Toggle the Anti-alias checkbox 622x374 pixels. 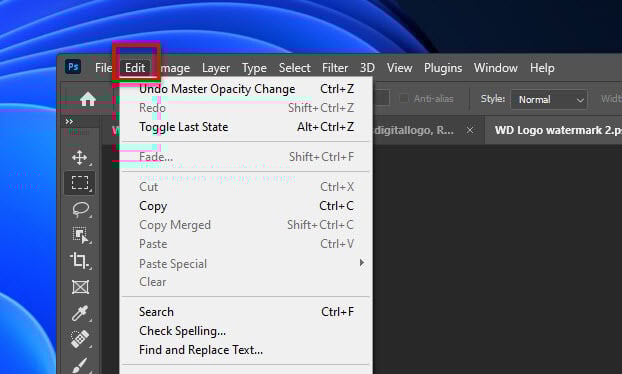tap(403, 98)
